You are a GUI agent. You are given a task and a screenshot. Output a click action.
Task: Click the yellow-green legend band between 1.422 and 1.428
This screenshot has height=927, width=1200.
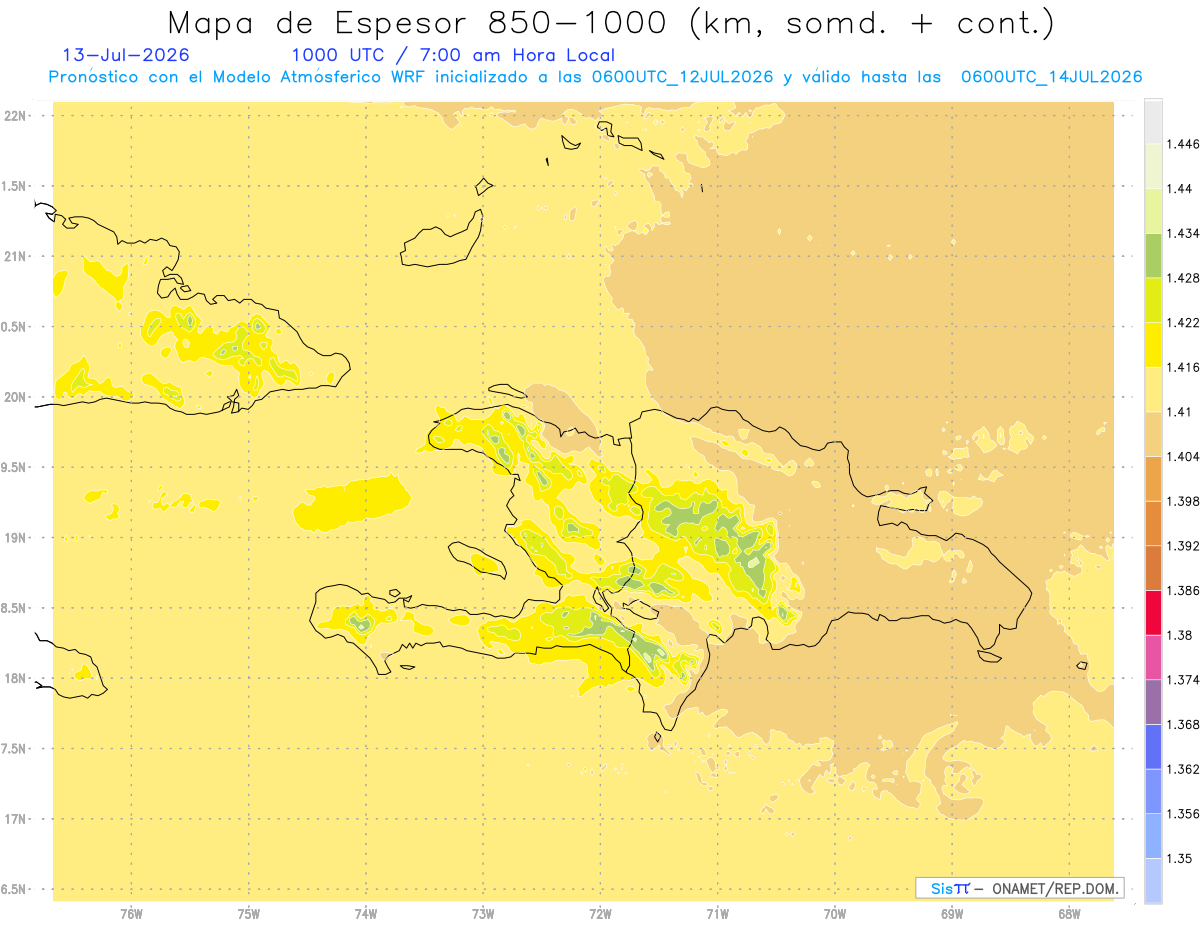coord(1153,300)
